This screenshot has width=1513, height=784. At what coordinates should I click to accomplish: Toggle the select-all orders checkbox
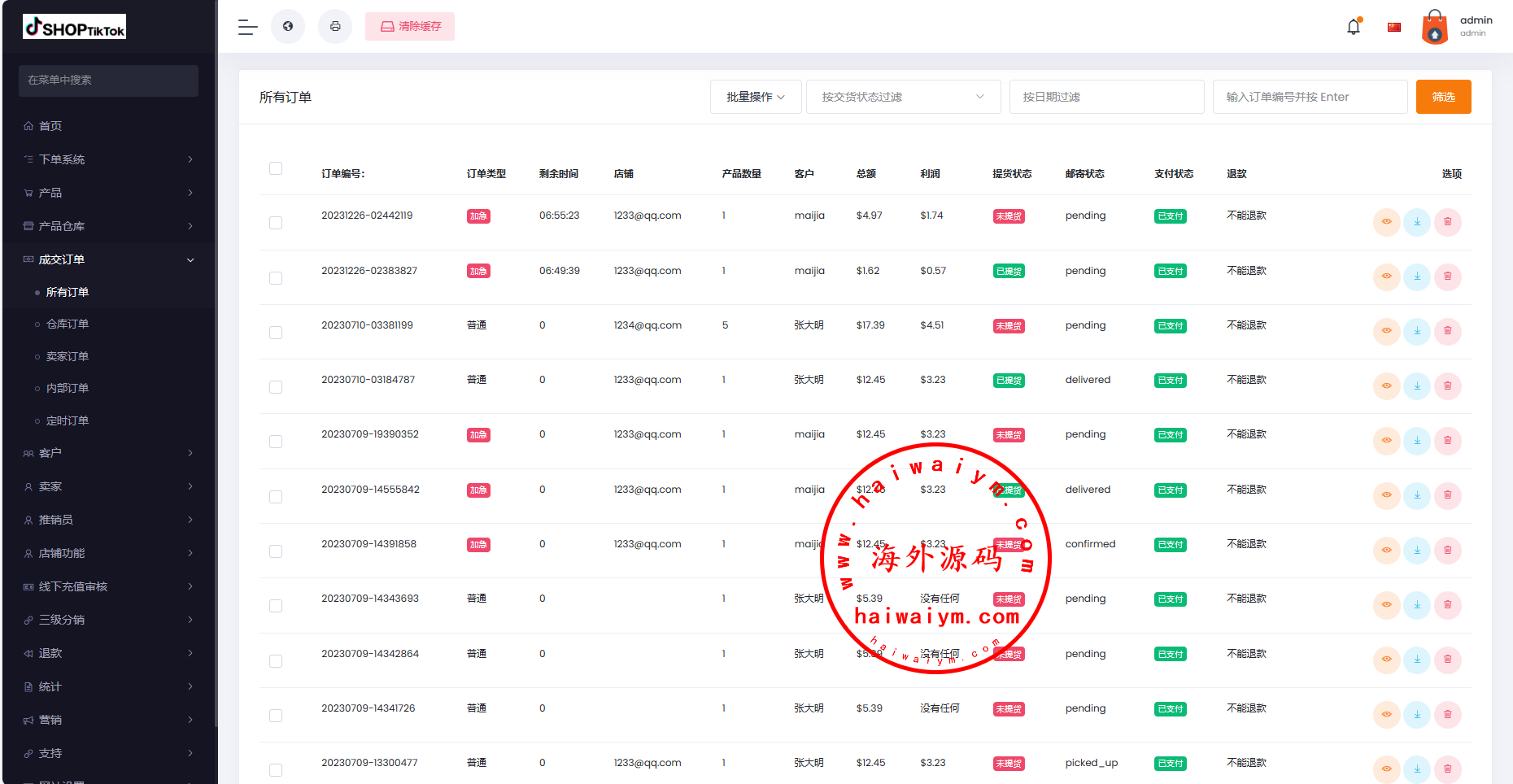tap(276, 168)
